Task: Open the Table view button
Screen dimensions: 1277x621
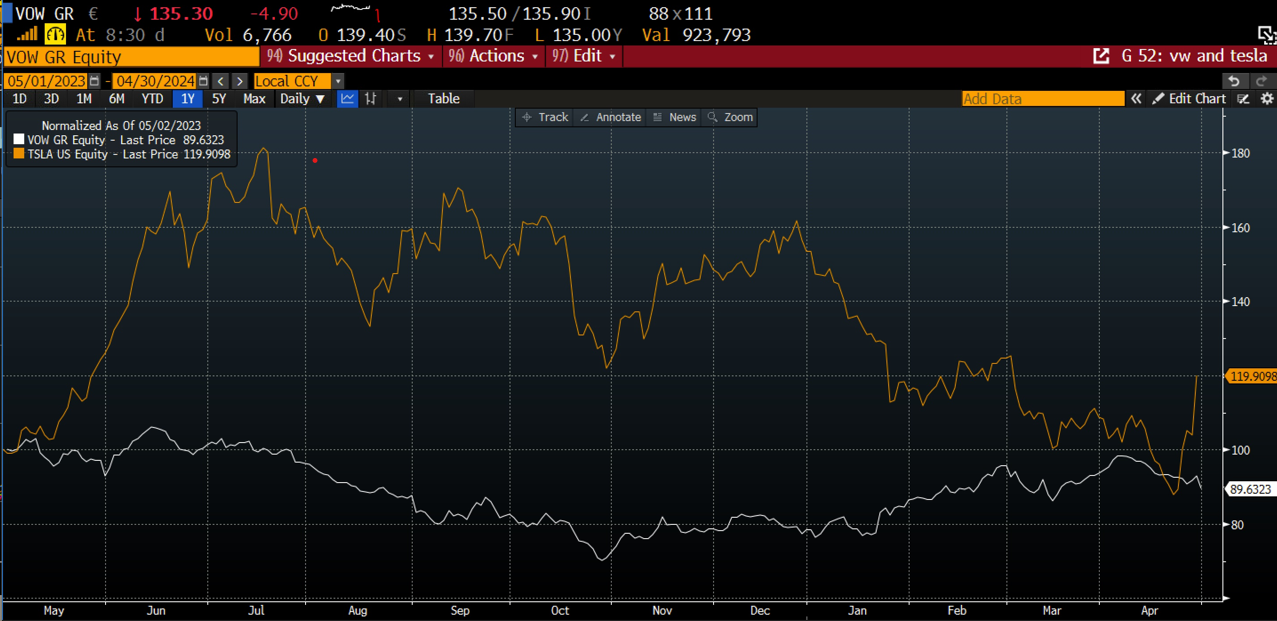Action: point(443,99)
